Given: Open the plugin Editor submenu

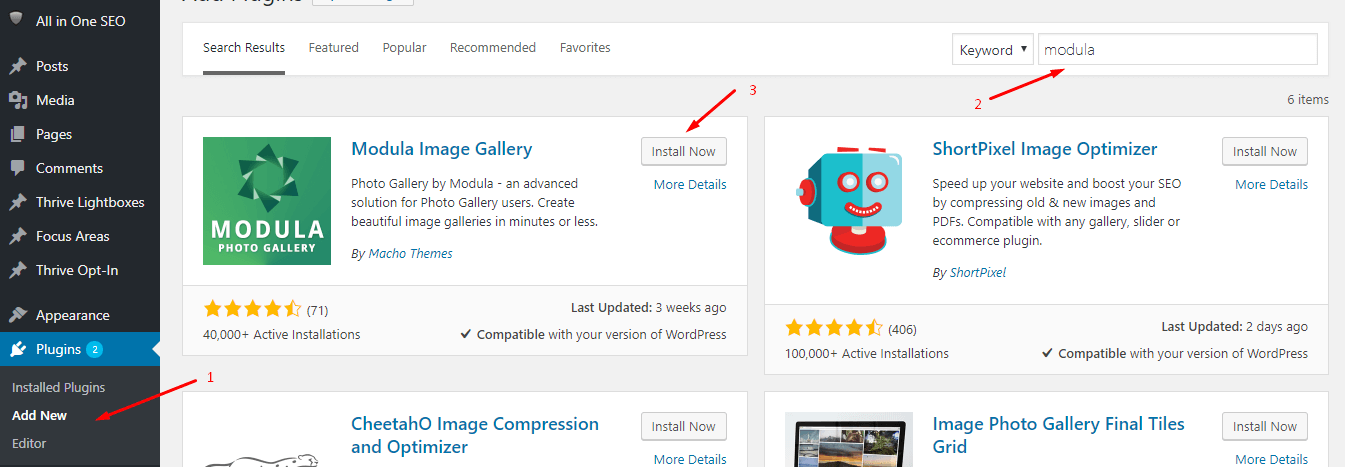Looking at the screenshot, I should click(29, 443).
